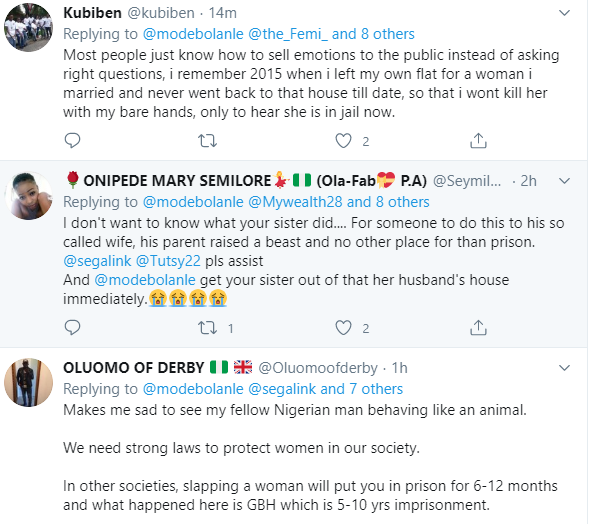Viewport: 593px width, 524px height.
Task: Retweet ONIPEDE MARY SEMILORE's tweet
Action: [x=207, y=328]
